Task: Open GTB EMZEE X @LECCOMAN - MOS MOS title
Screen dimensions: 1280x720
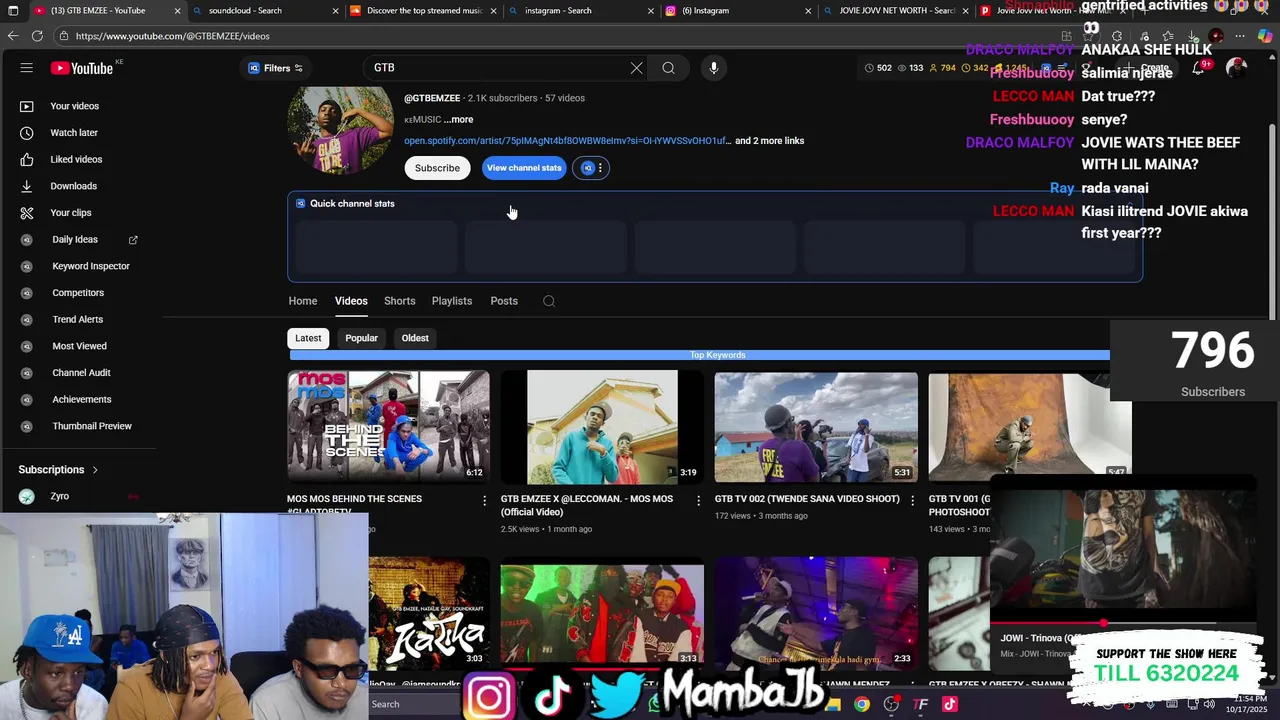Action: [x=585, y=505]
